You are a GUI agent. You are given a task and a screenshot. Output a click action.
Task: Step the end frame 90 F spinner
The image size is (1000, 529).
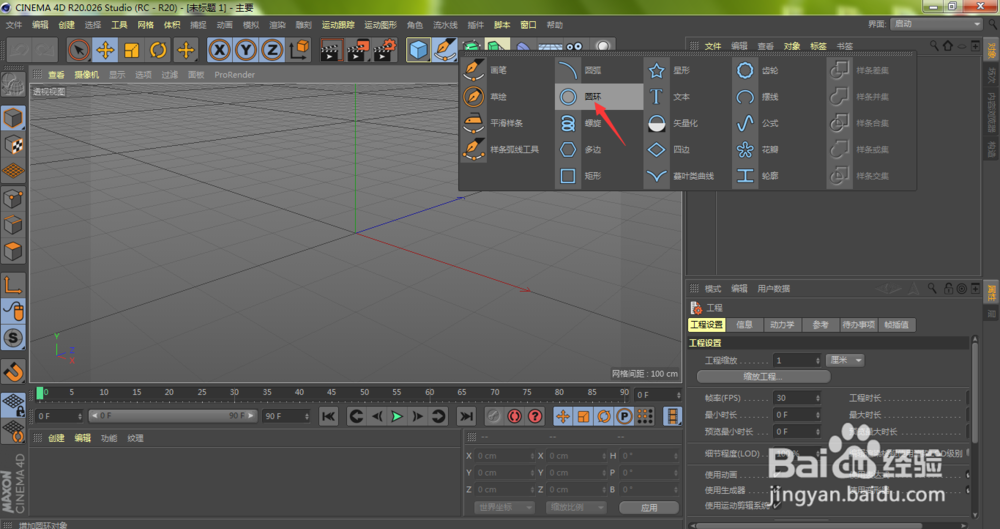pos(307,417)
